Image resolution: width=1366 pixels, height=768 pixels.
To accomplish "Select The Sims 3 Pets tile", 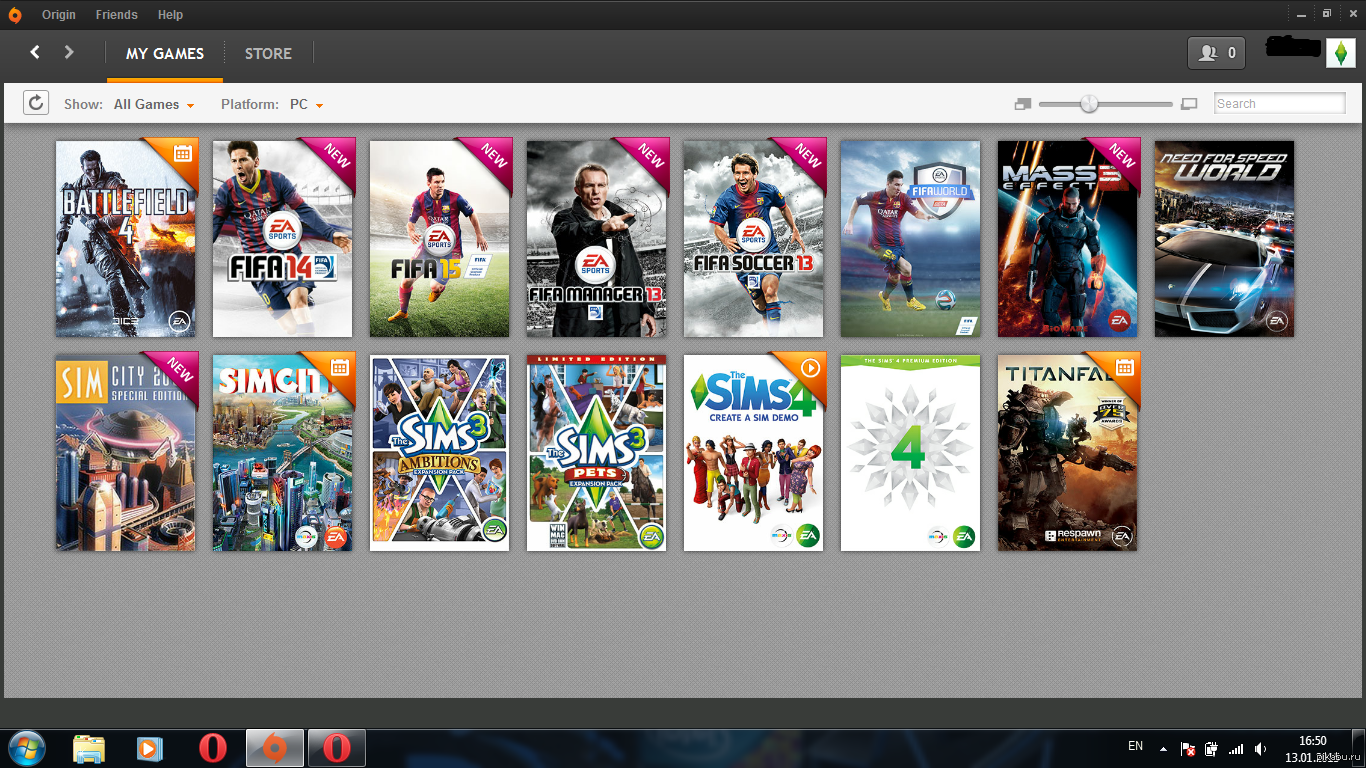I will click(x=596, y=452).
